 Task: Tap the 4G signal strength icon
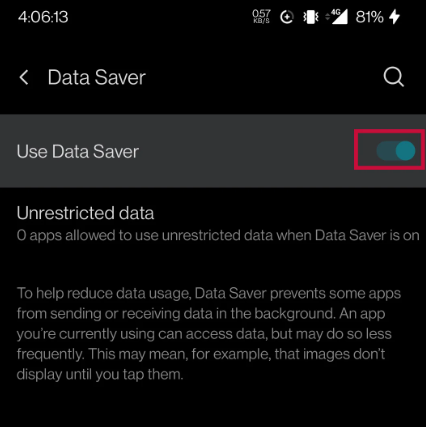click(339, 17)
